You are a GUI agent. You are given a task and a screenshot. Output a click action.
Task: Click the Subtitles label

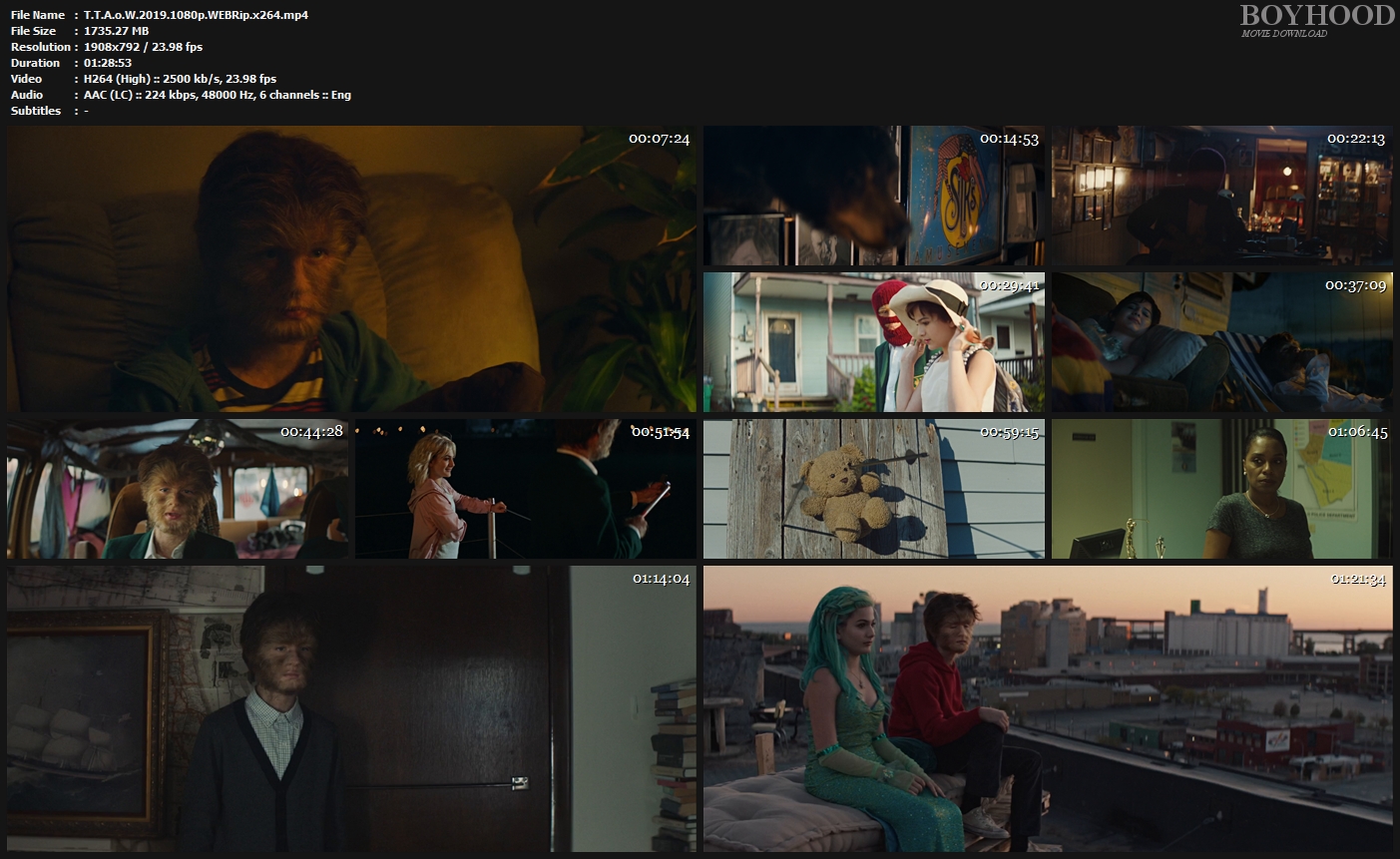[36, 111]
